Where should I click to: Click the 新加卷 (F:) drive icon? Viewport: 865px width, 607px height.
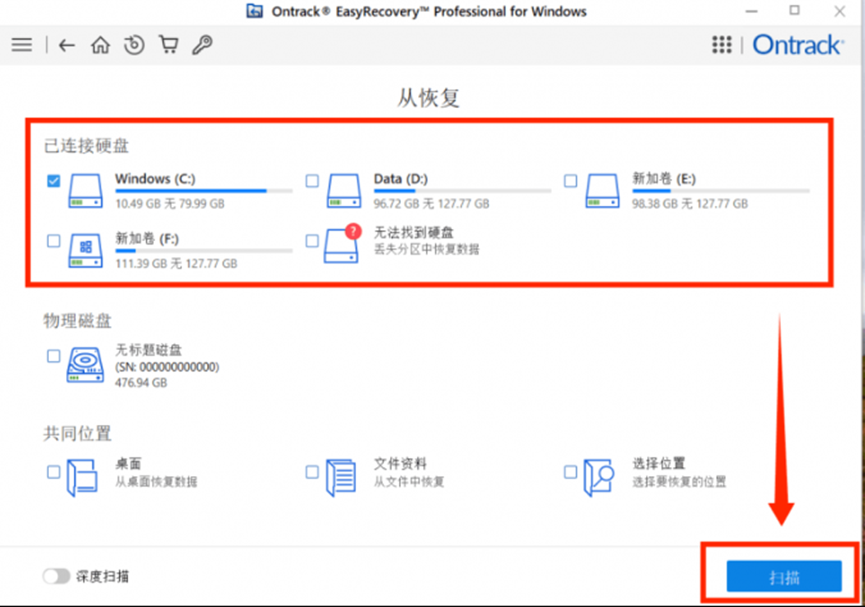point(86,251)
